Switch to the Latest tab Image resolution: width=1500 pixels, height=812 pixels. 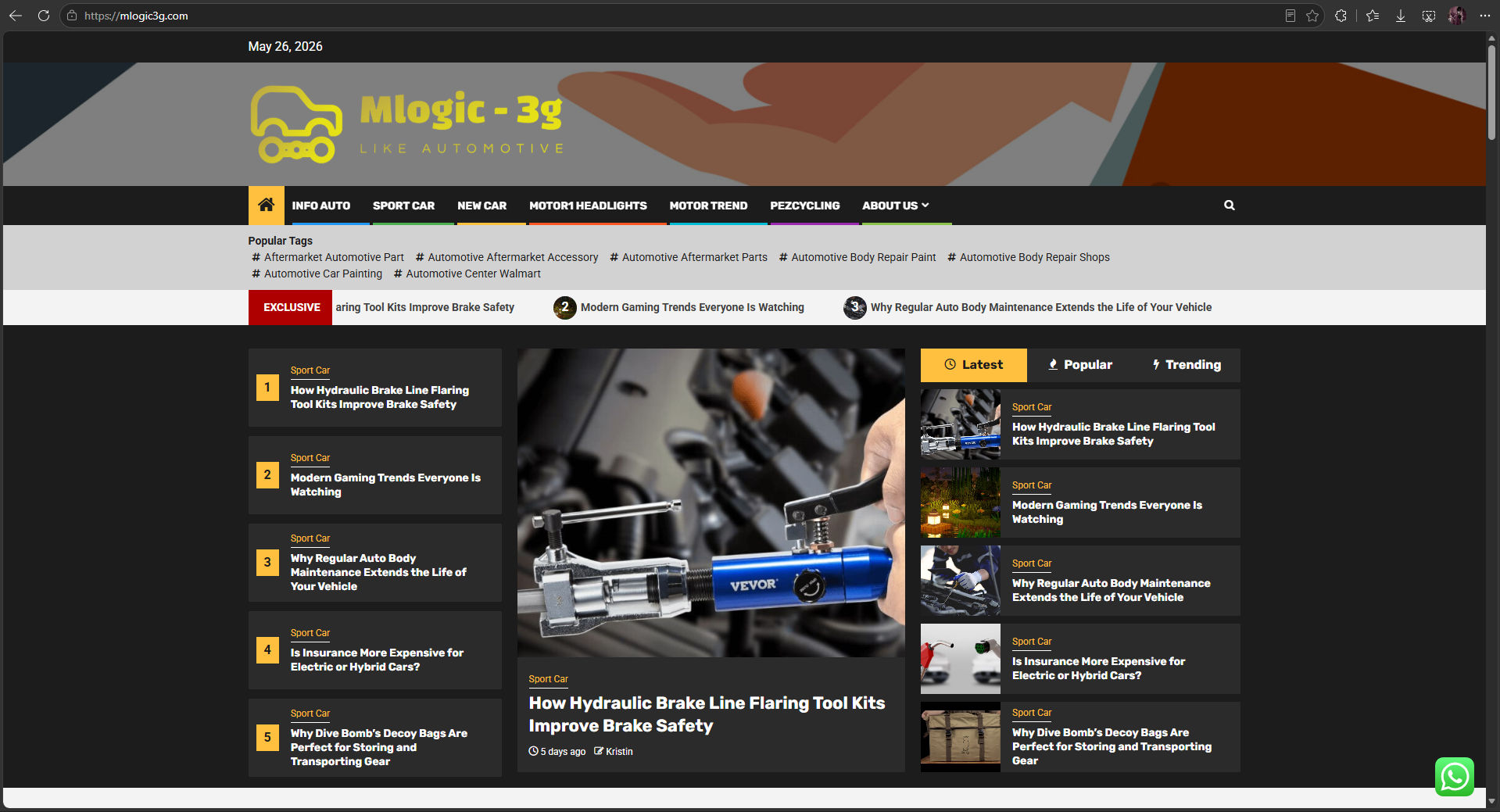coord(974,365)
